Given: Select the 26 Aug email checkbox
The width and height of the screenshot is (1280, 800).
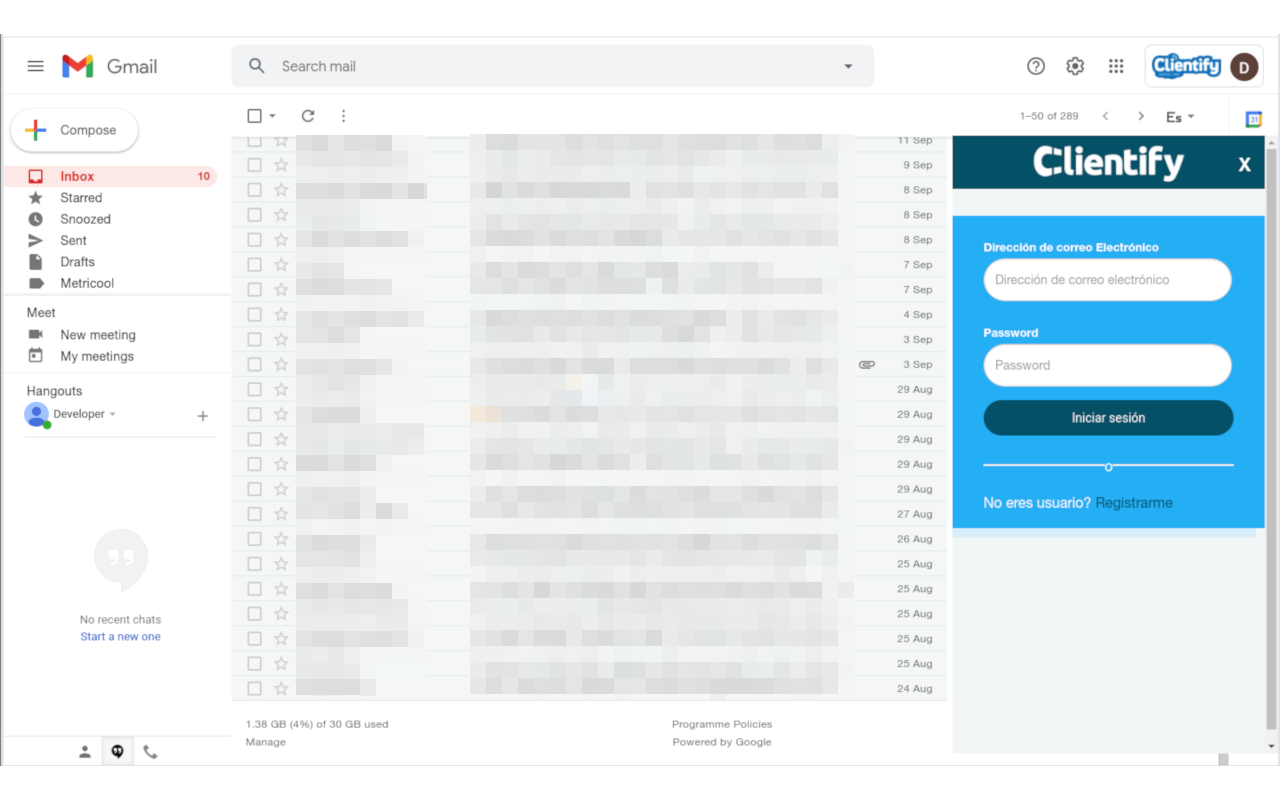Looking at the screenshot, I should (254, 539).
